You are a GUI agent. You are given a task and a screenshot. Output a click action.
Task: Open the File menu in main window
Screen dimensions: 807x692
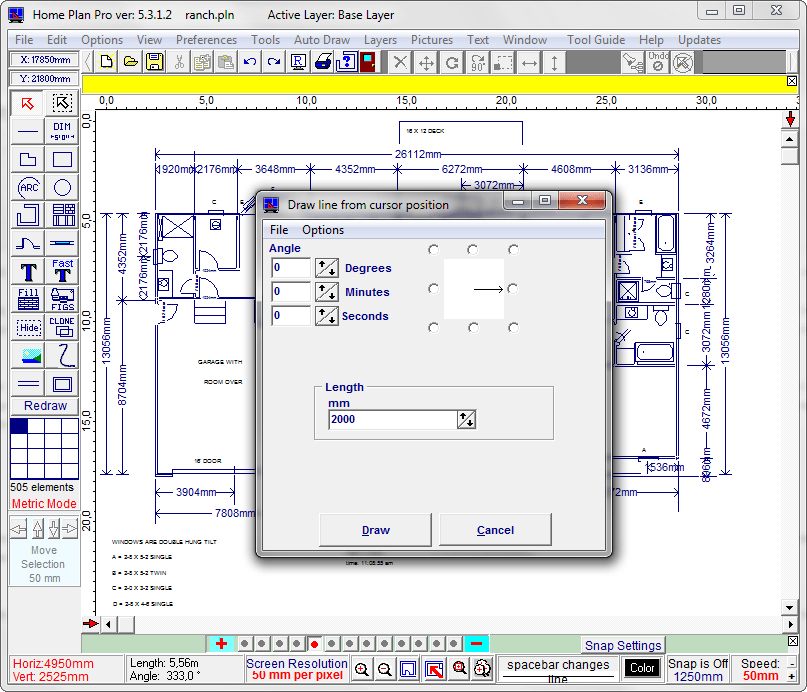coord(24,40)
